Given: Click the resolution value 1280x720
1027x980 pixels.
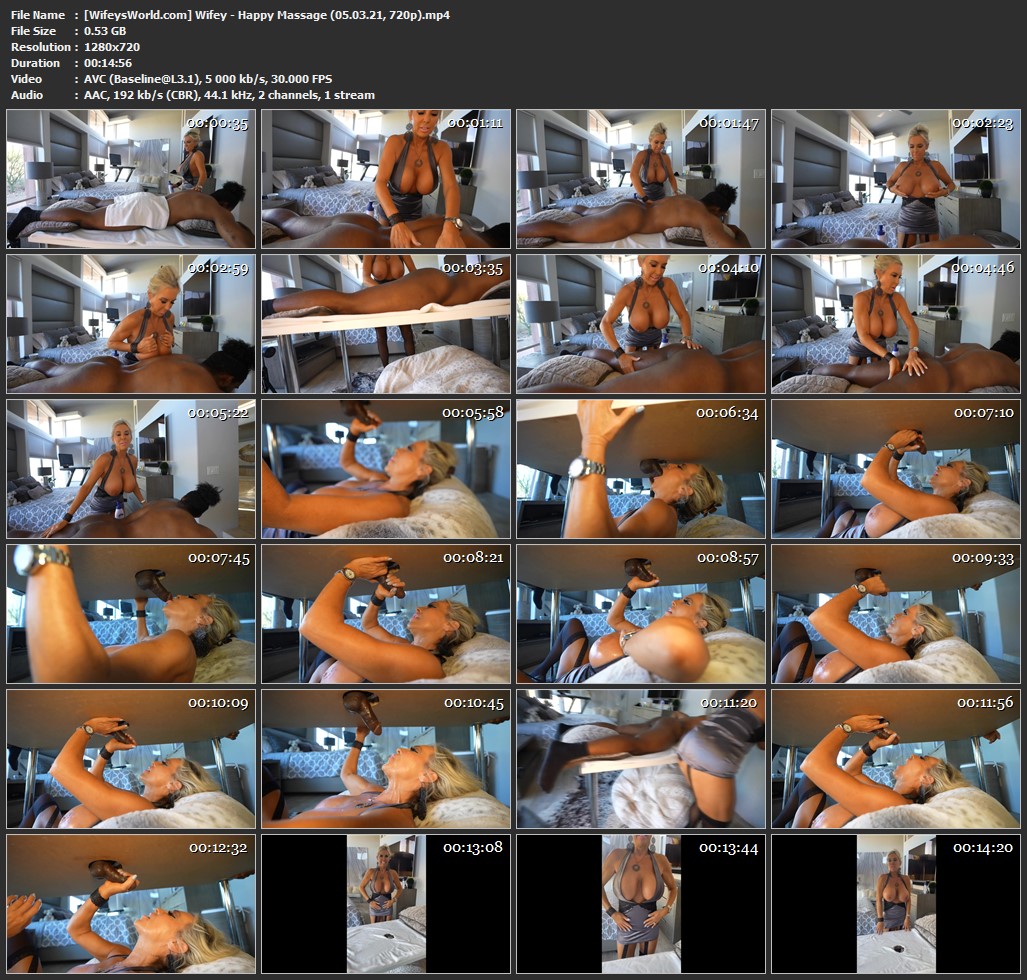Looking at the screenshot, I should tap(112, 47).
